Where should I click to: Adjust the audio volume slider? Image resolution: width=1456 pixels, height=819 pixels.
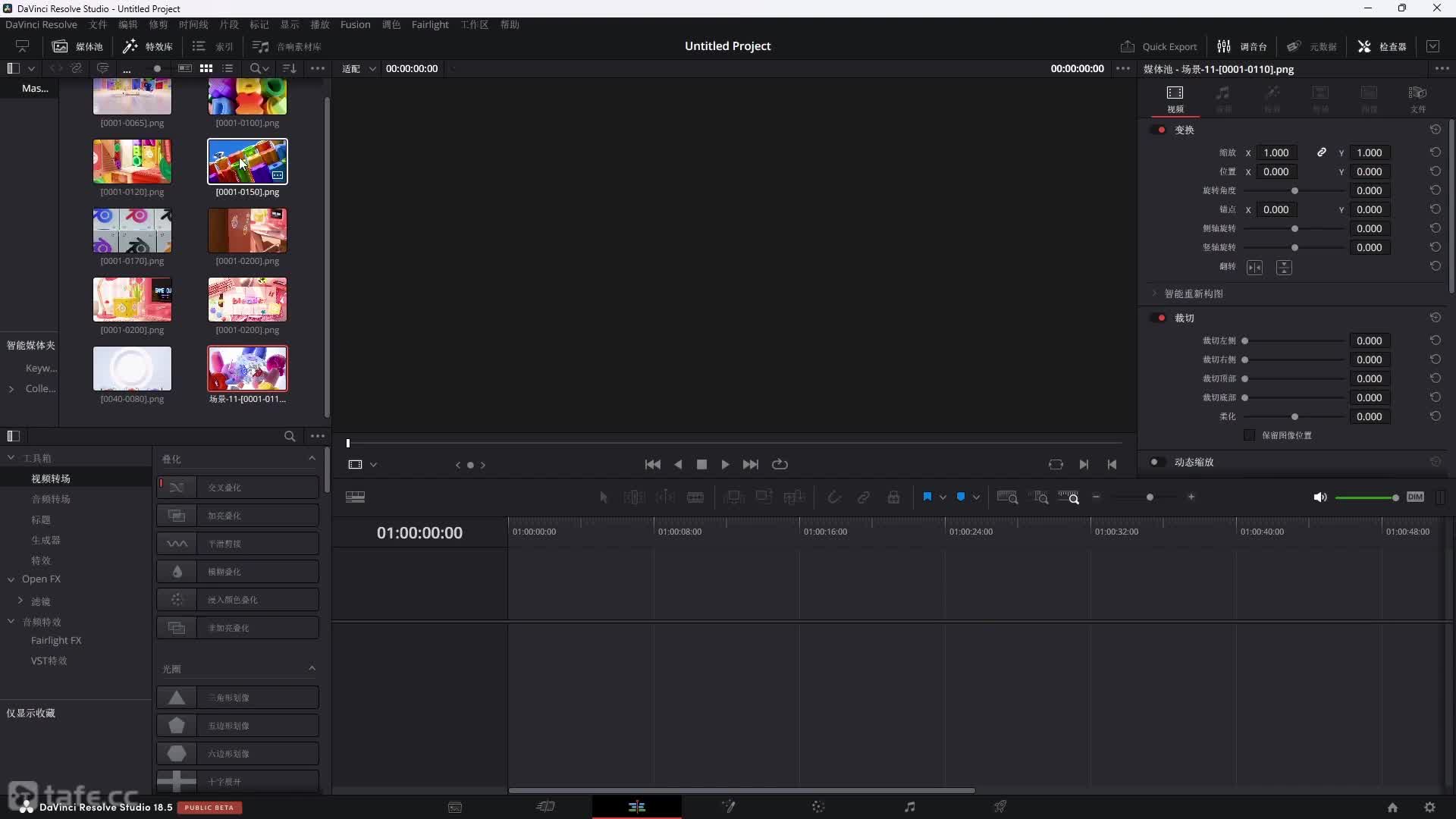coord(1367,497)
